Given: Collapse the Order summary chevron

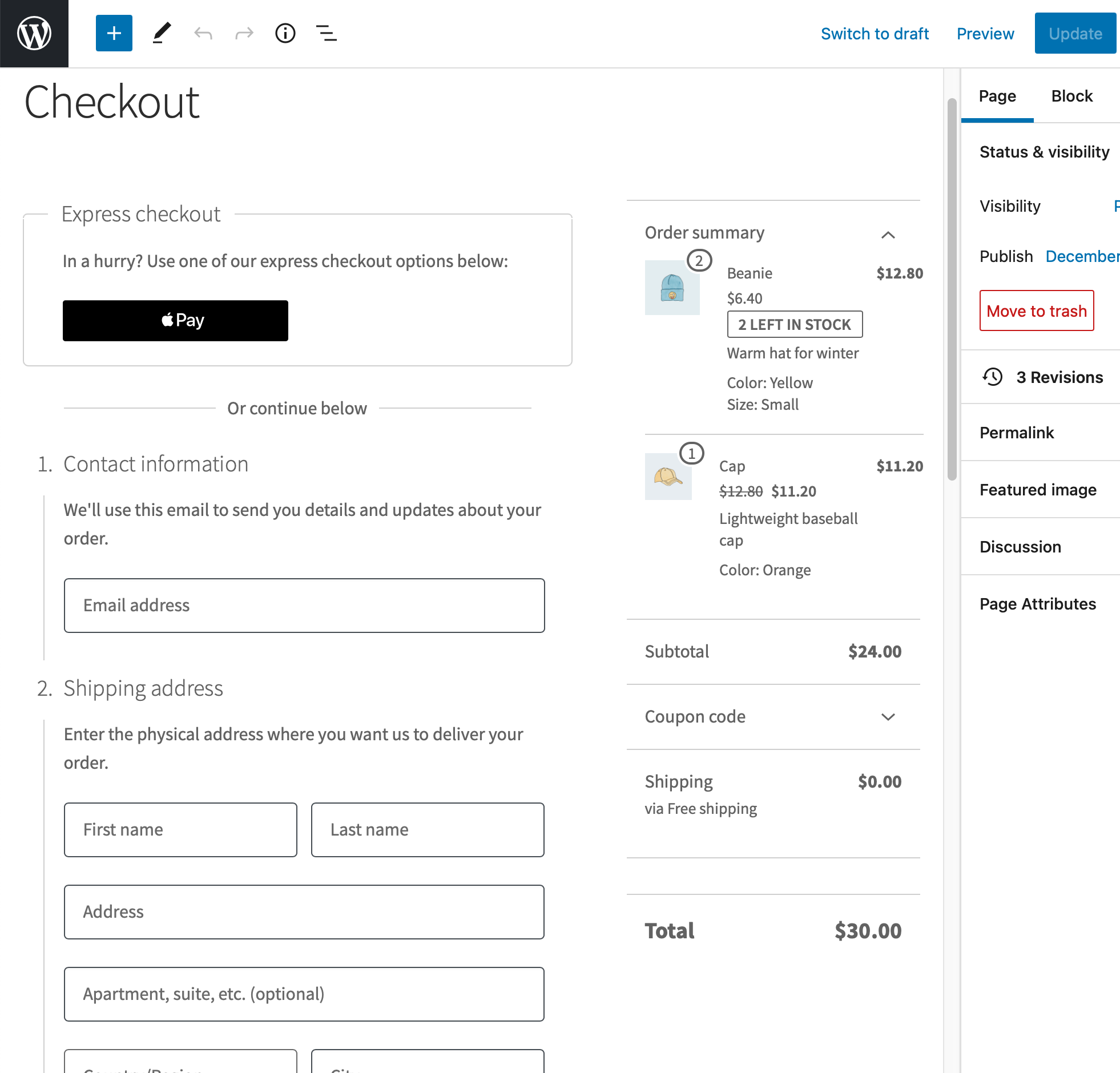Looking at the screenshot, I should click(x=888, y=235).
